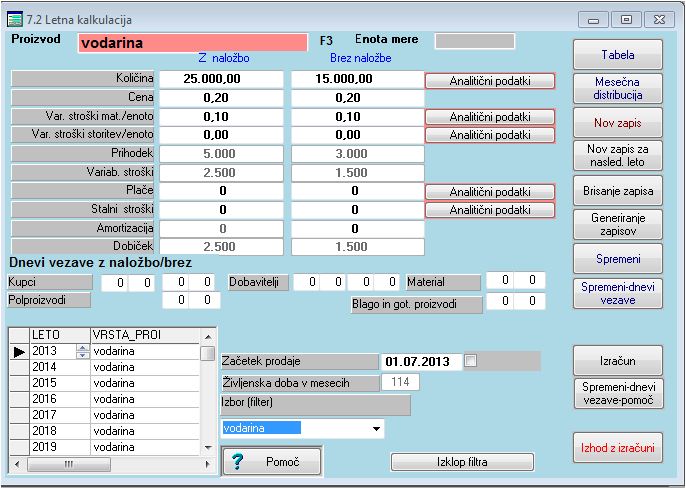Click Brisanje zapisa to delete record
The width and height of the screenshot is (686, 489).
[617, 190]
